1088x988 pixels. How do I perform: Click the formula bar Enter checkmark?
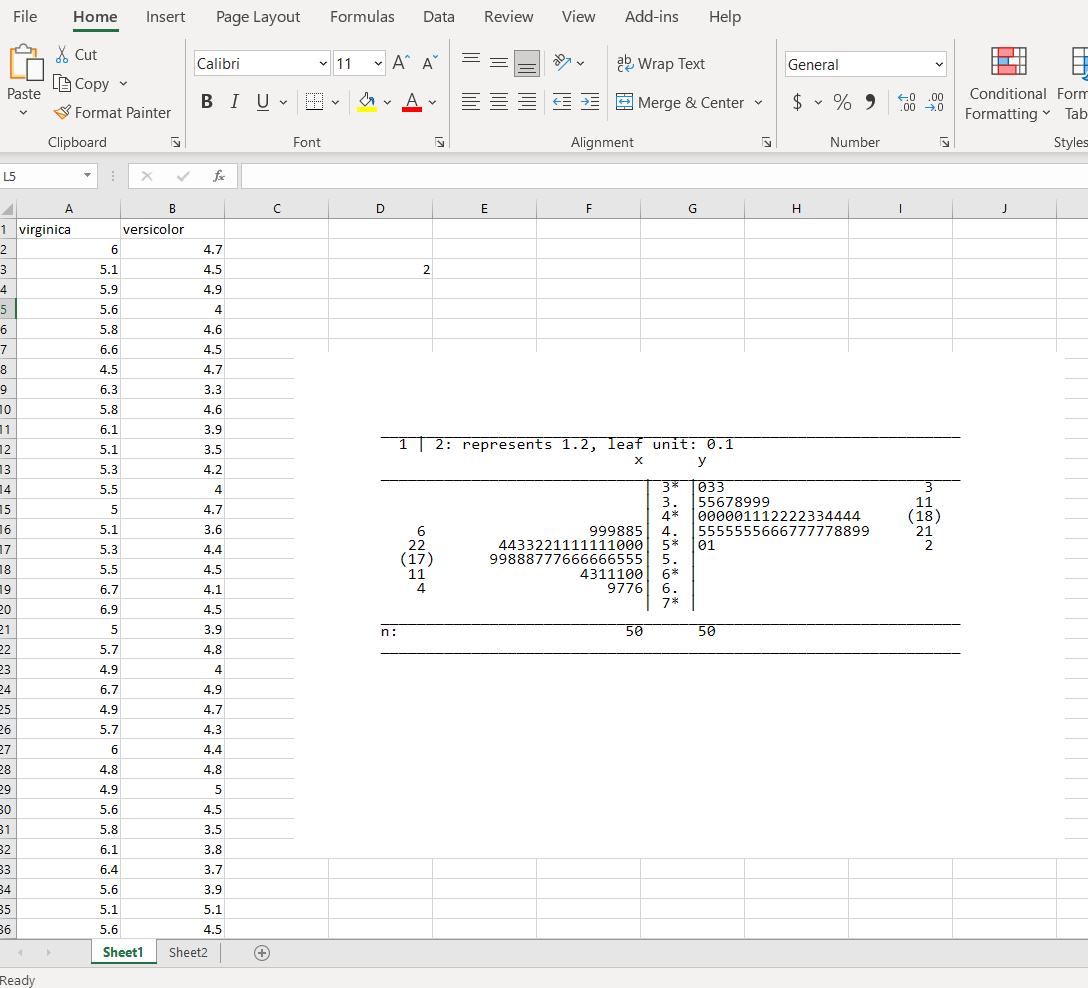tap(183, 176)
